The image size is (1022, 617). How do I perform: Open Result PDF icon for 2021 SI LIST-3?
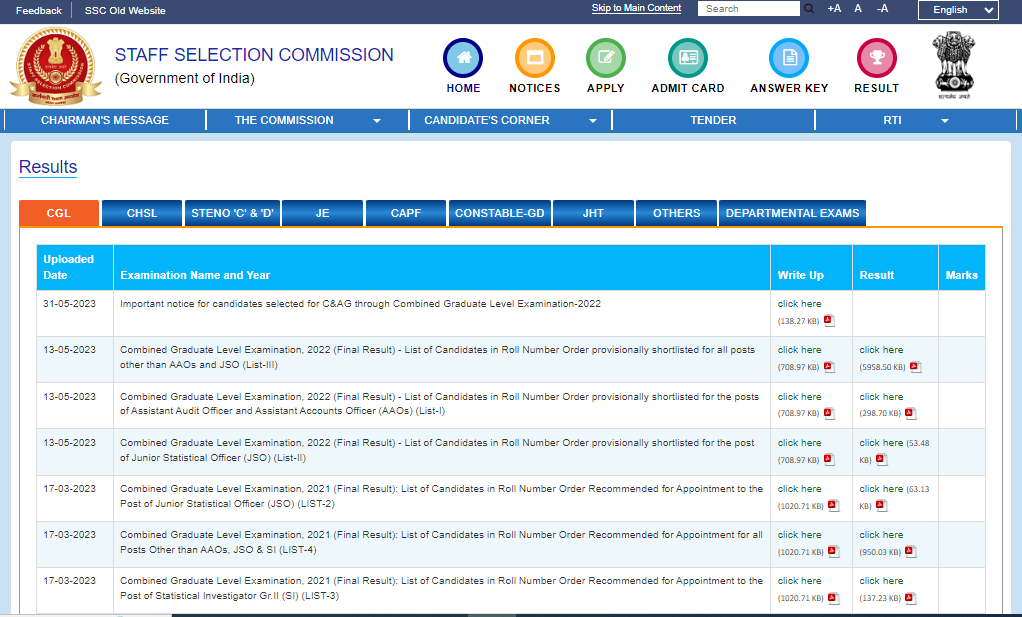click(x=911, y=597)
